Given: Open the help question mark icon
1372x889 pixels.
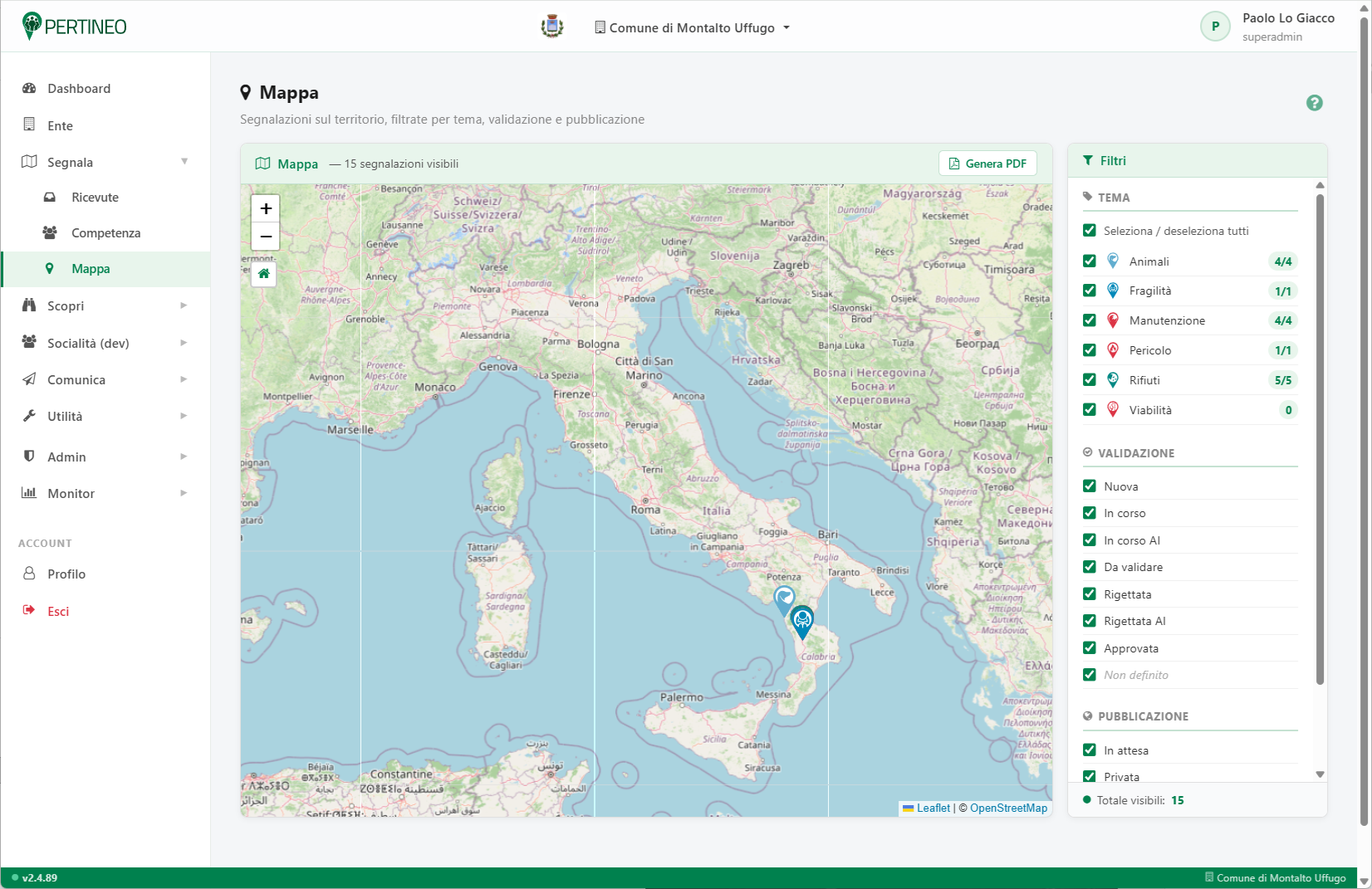Looking at the screenshot, I should coord(1314,103).
